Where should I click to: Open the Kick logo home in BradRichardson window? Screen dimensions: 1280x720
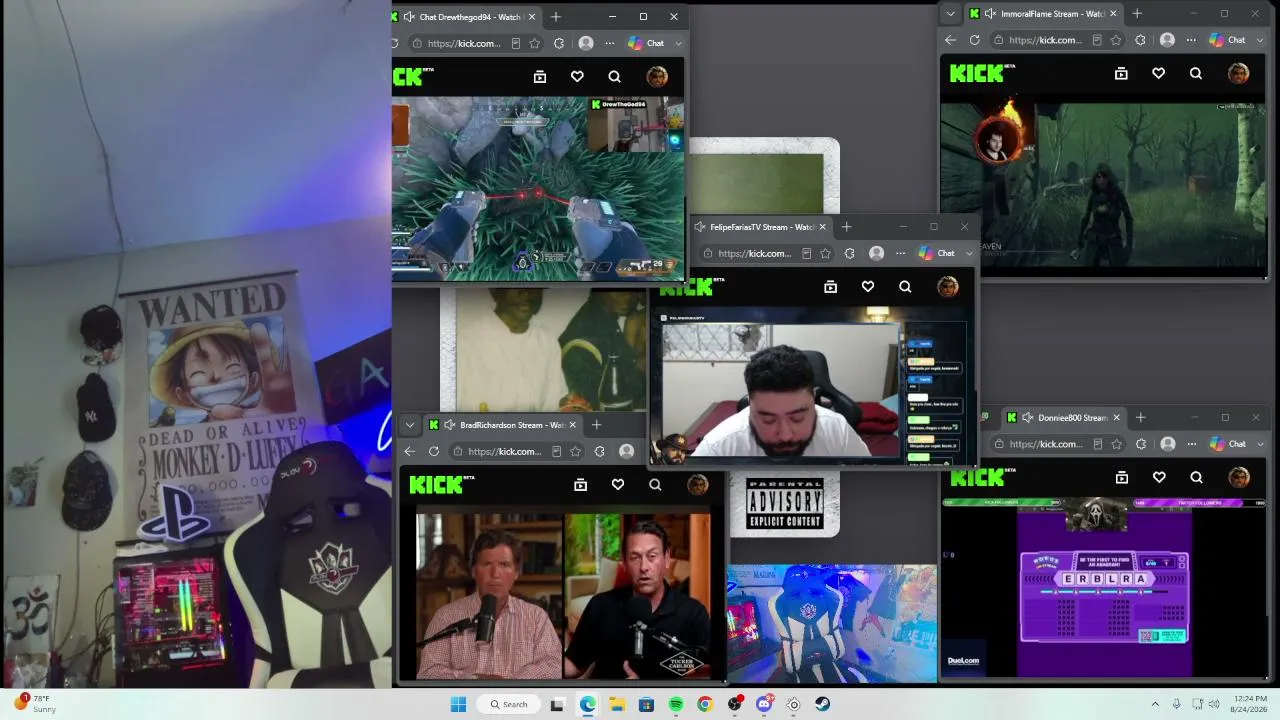pyautogui.click(x=441, y=485)
